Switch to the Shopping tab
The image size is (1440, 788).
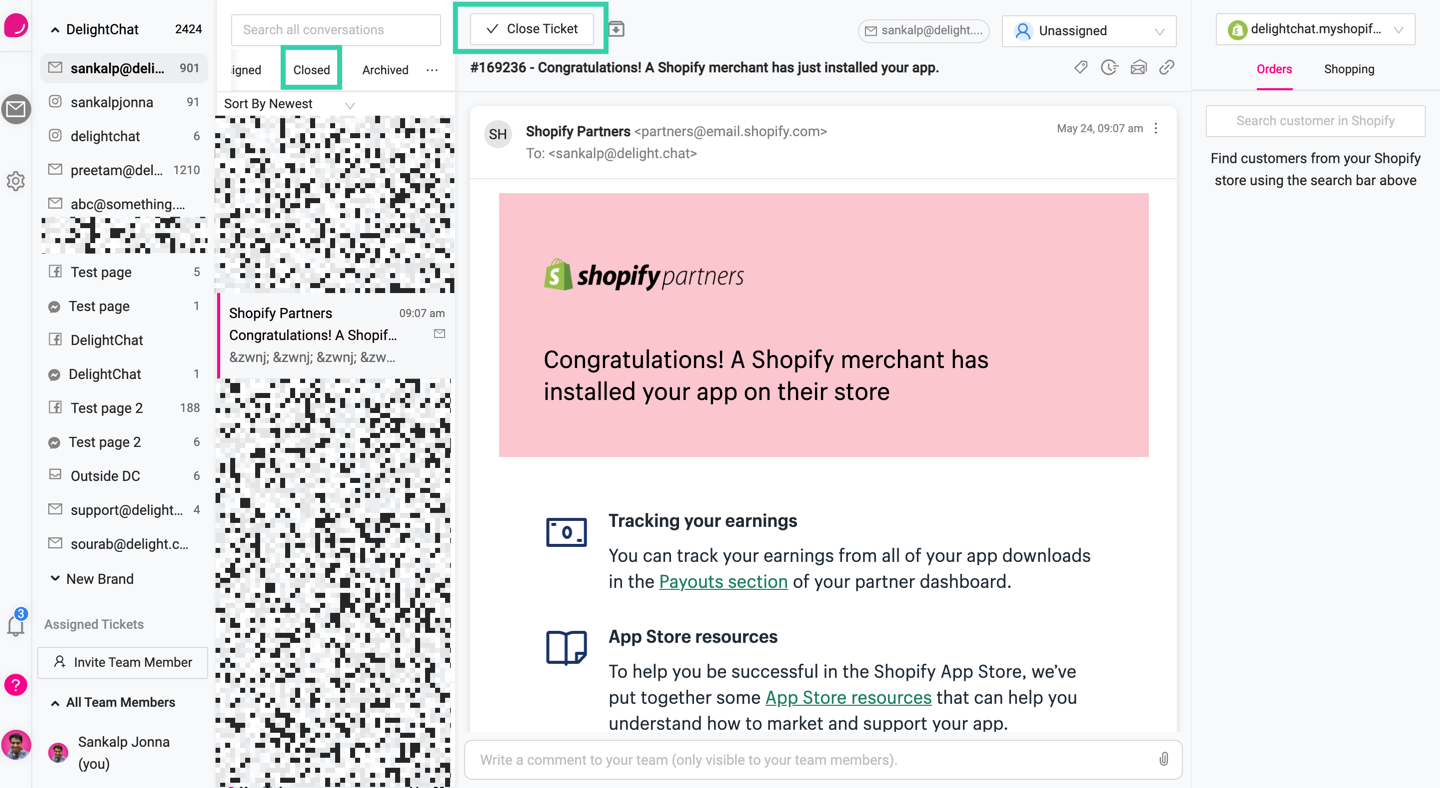[x=1349, y=69]
